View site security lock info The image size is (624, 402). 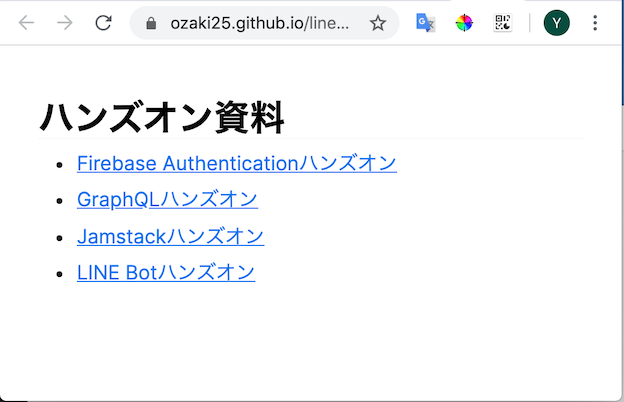151,23
